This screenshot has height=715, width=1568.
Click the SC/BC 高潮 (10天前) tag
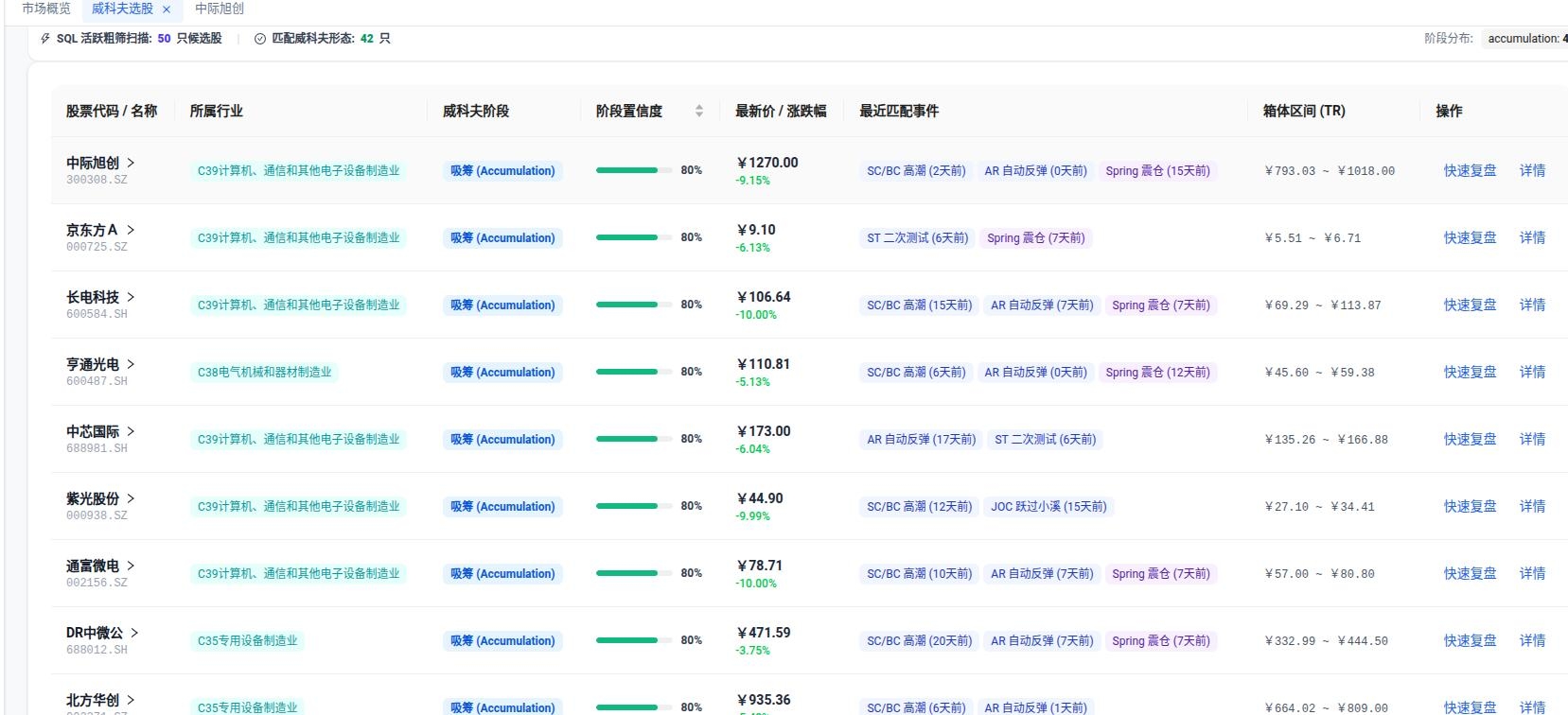click(x=919, y=574)
